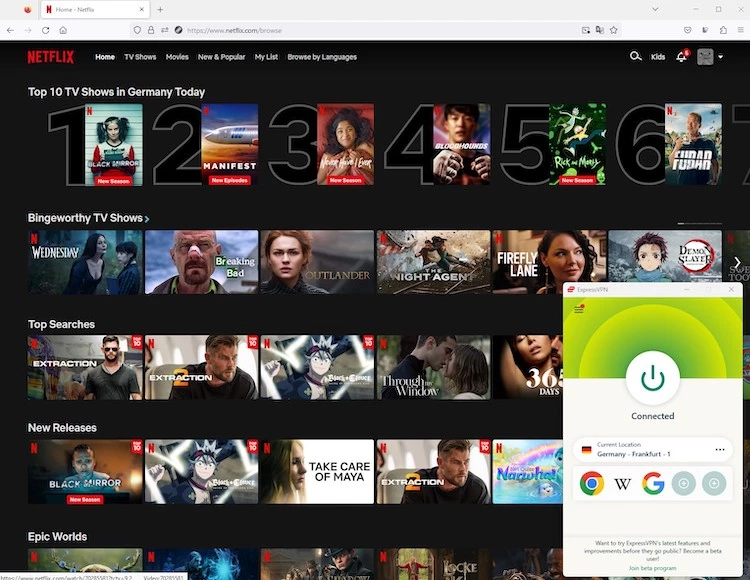Open Firefox application menu
Screen dimensions: 750x580
click(740, 30)
